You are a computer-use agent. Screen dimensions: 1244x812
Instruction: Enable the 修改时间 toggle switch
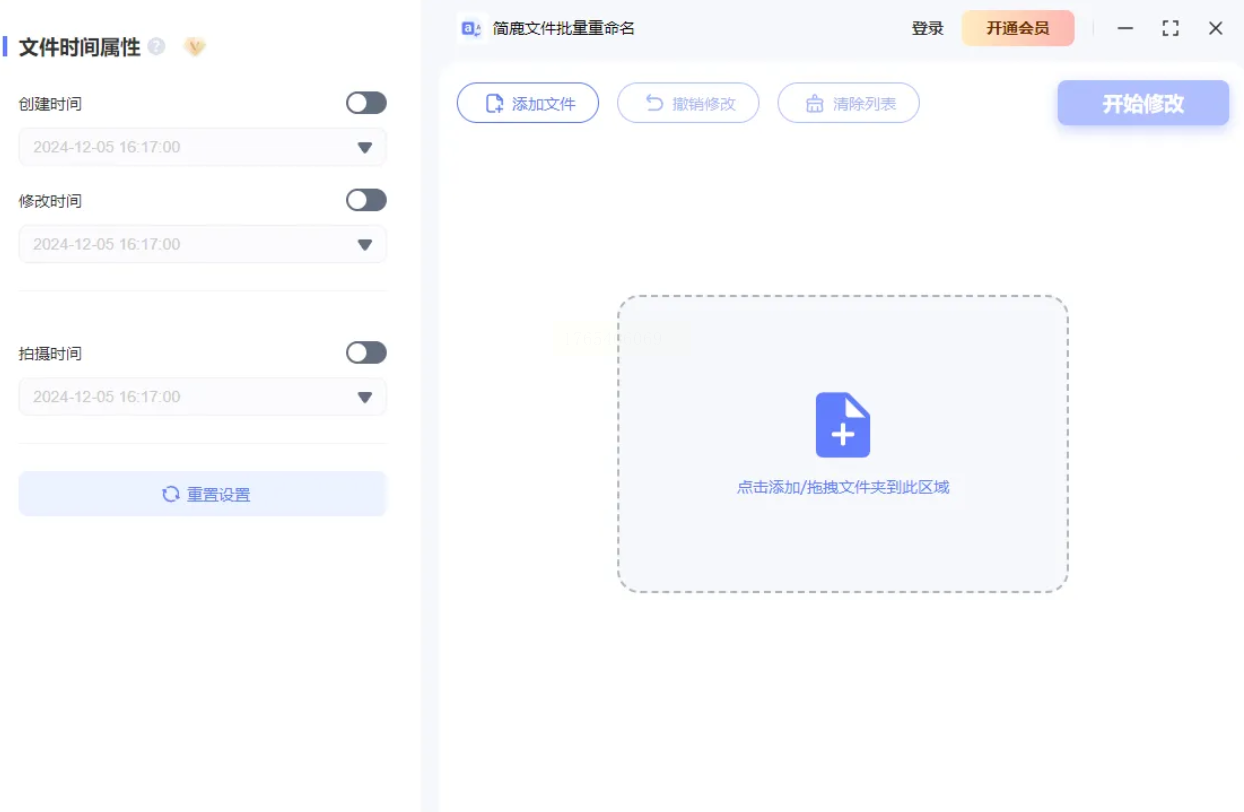(x=366, y=200)
